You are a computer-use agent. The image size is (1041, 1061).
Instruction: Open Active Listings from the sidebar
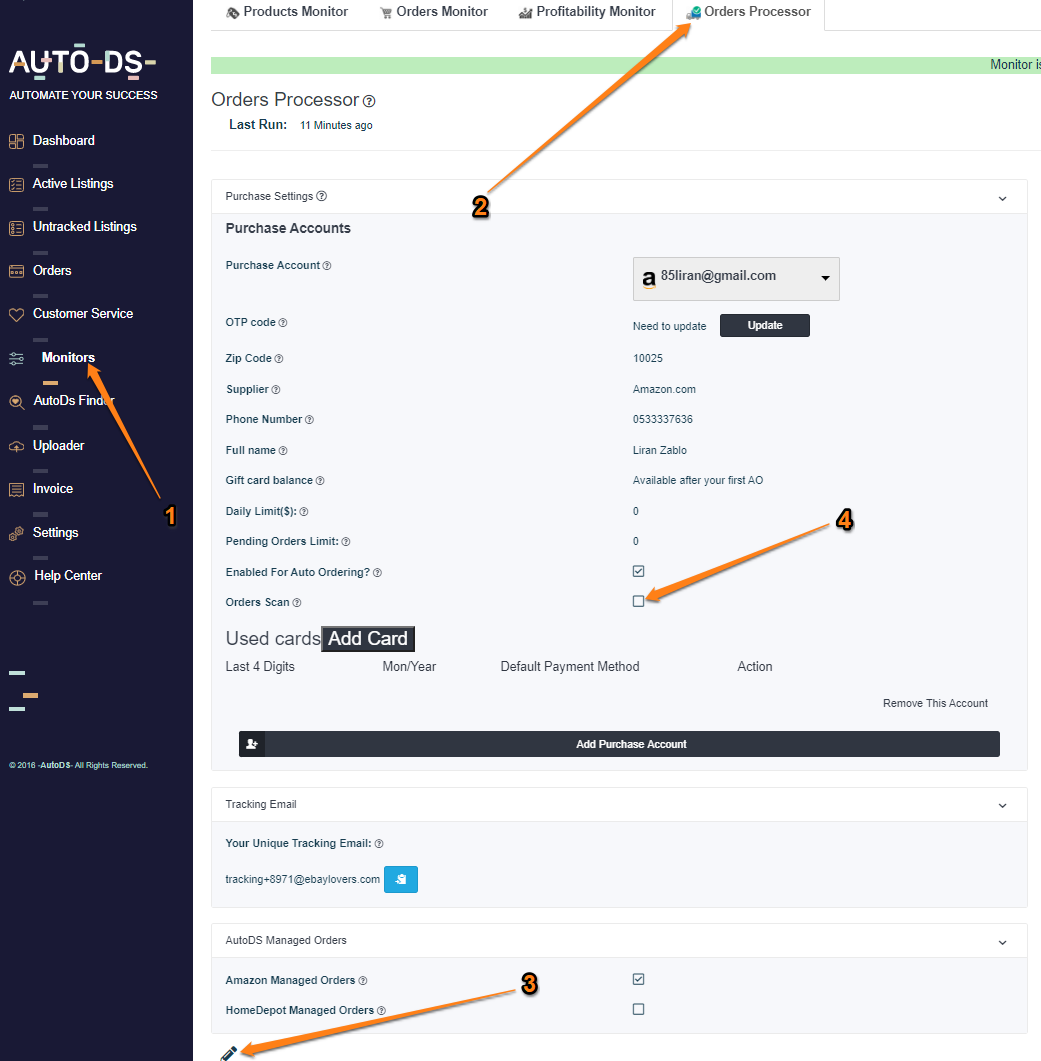(73, 184)
